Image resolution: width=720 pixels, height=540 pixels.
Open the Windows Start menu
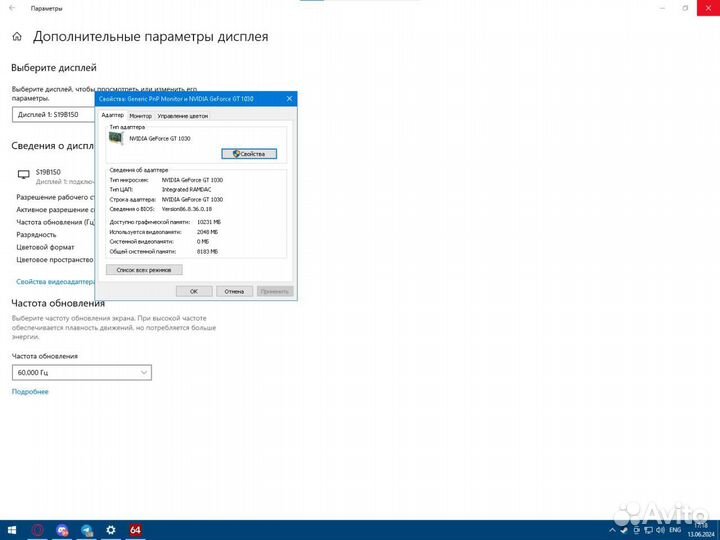click(x=11, y=530)
